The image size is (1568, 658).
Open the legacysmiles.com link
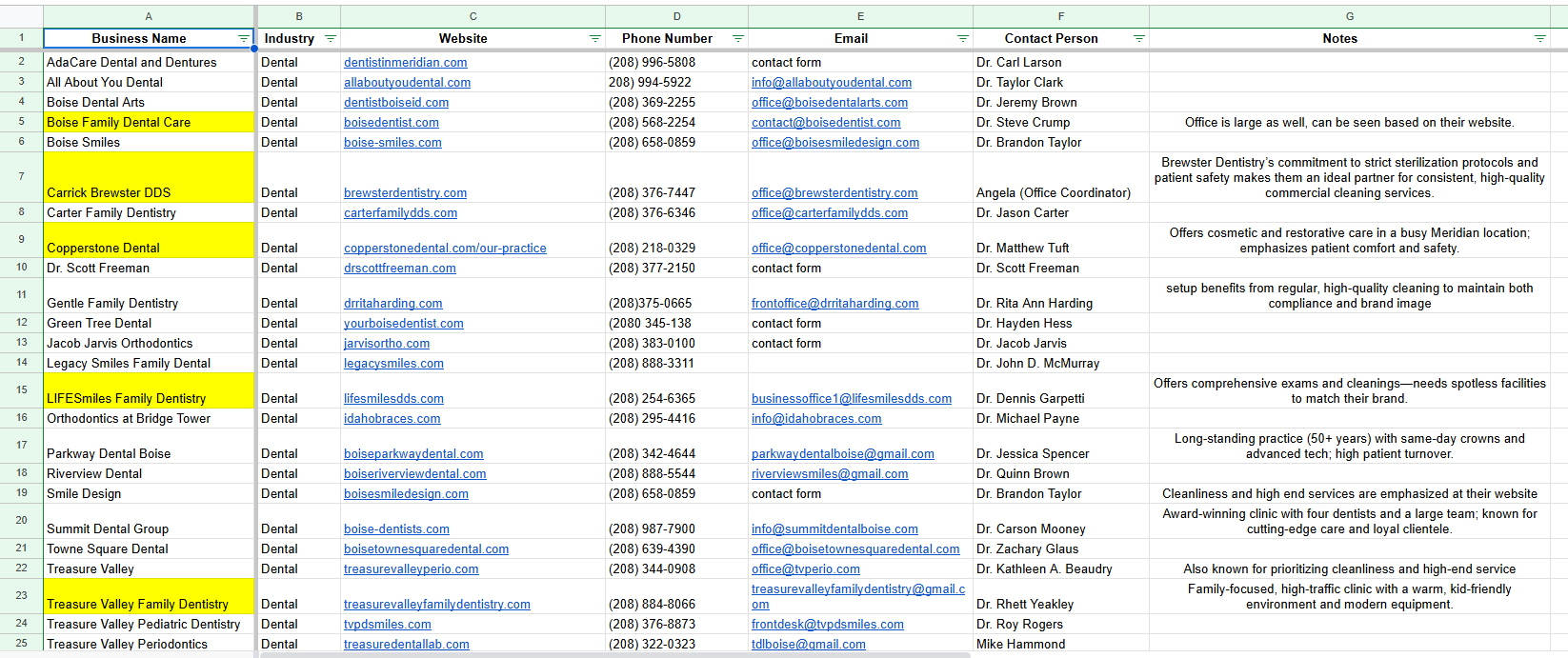pos(393,364)
